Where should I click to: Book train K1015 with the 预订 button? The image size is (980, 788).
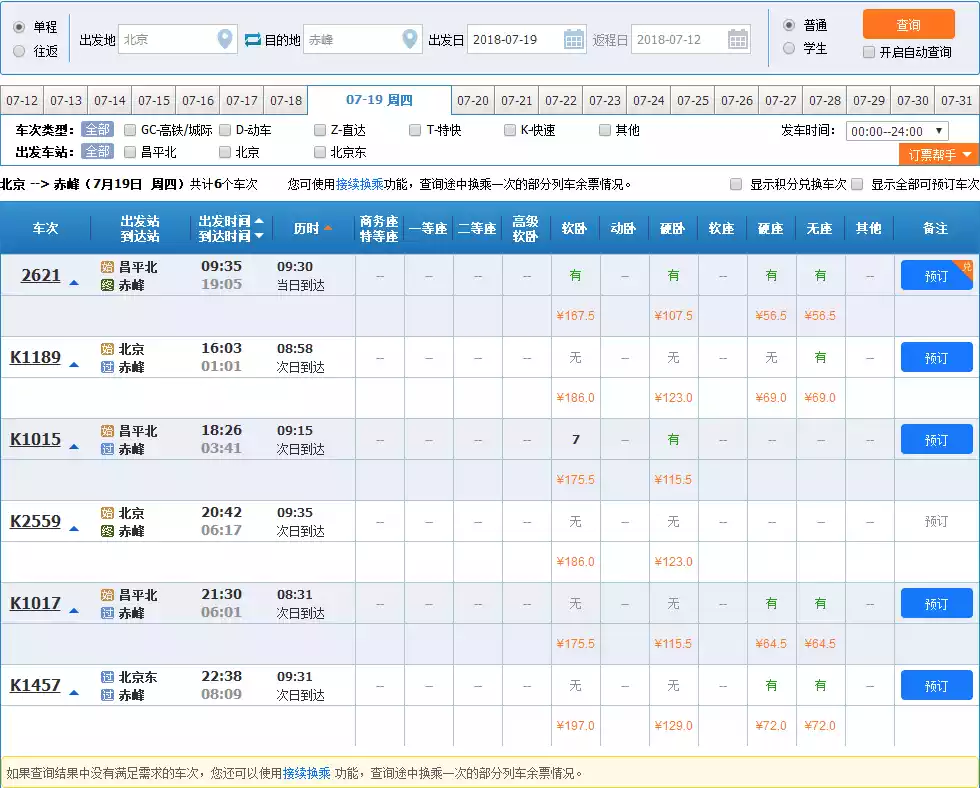coord(936,439)
